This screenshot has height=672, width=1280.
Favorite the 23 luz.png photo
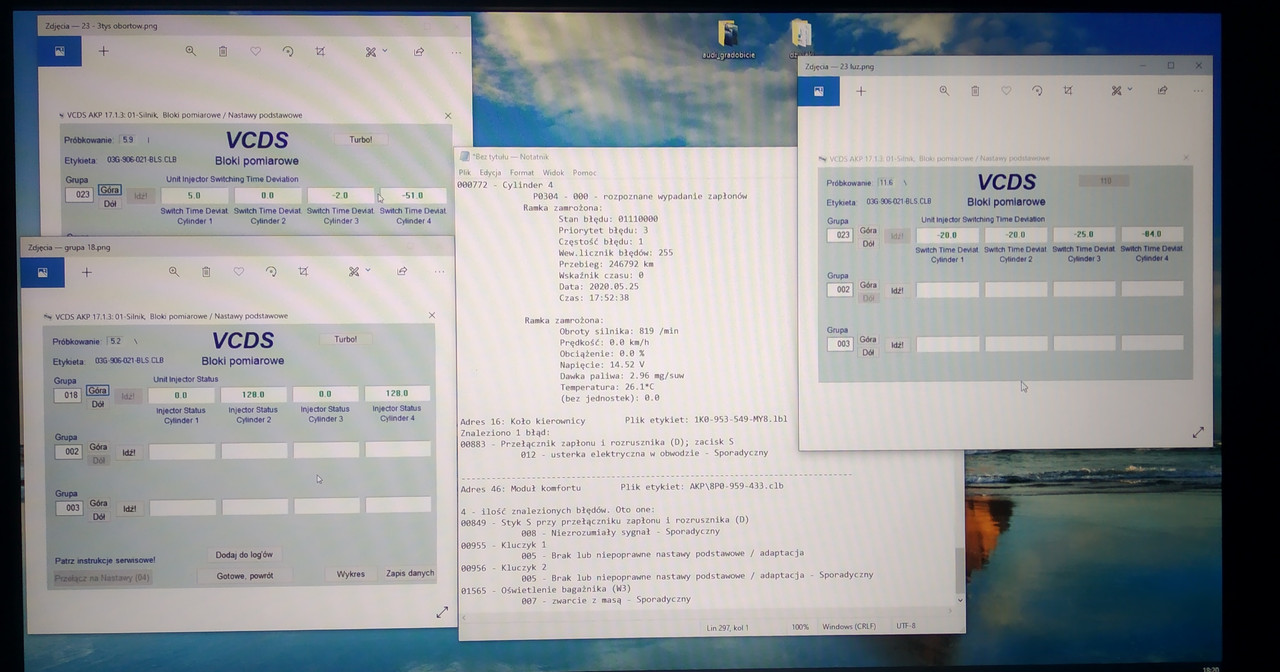pyautogui.click(x=1006, y=90)
